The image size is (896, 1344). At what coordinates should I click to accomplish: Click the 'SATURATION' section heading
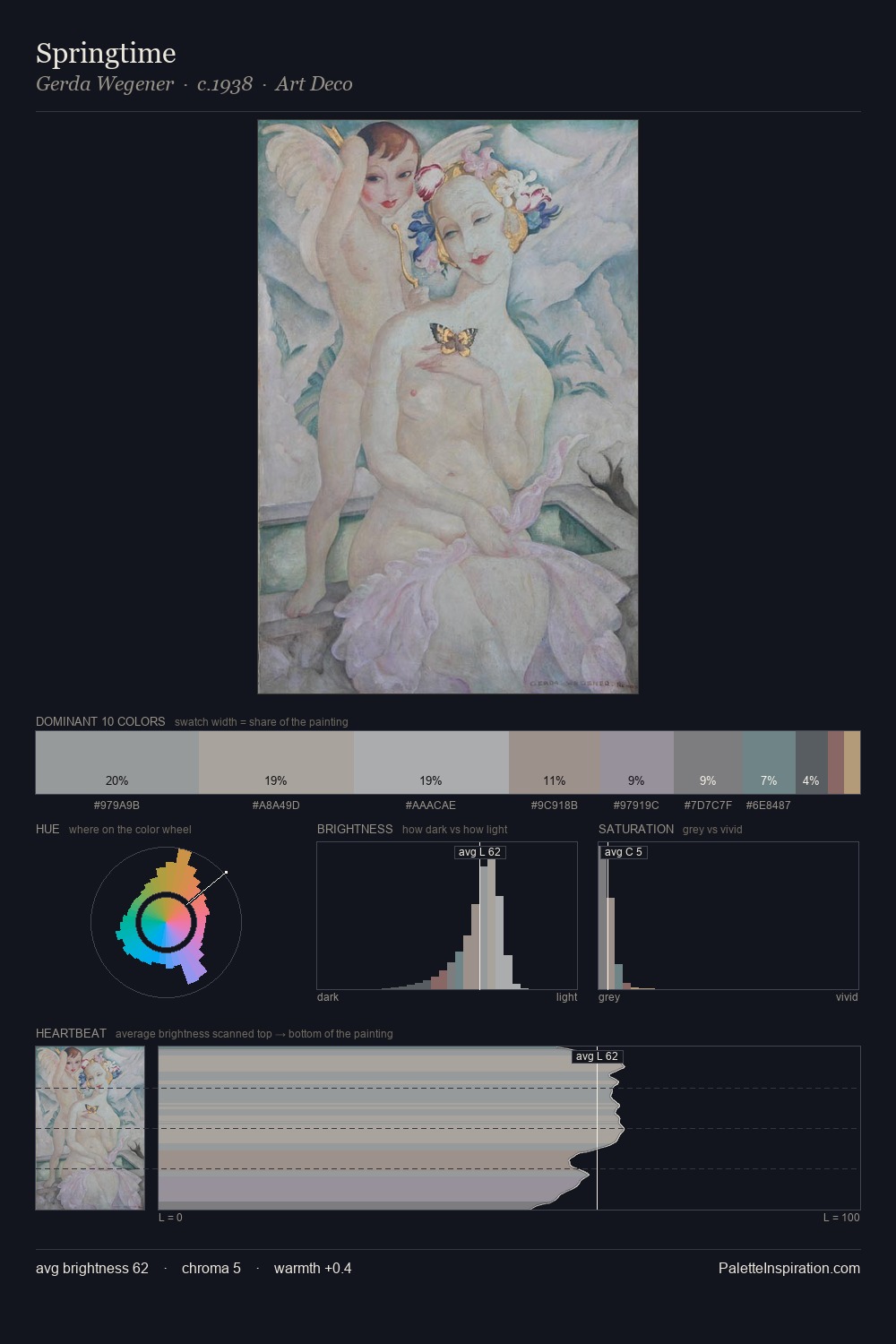[636, 829]
